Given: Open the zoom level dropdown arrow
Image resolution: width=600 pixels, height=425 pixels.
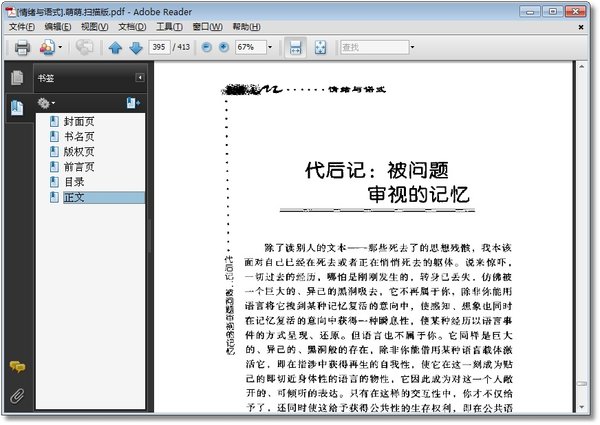Looking at the screenshot, I should 270,47.
